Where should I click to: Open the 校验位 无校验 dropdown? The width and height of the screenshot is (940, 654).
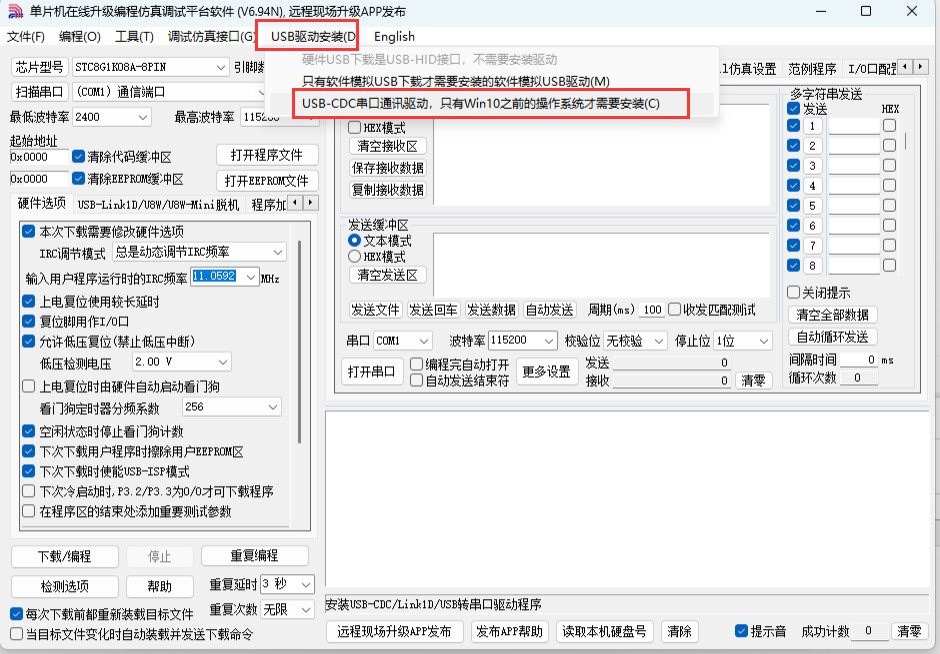click(x=659, y=341)
